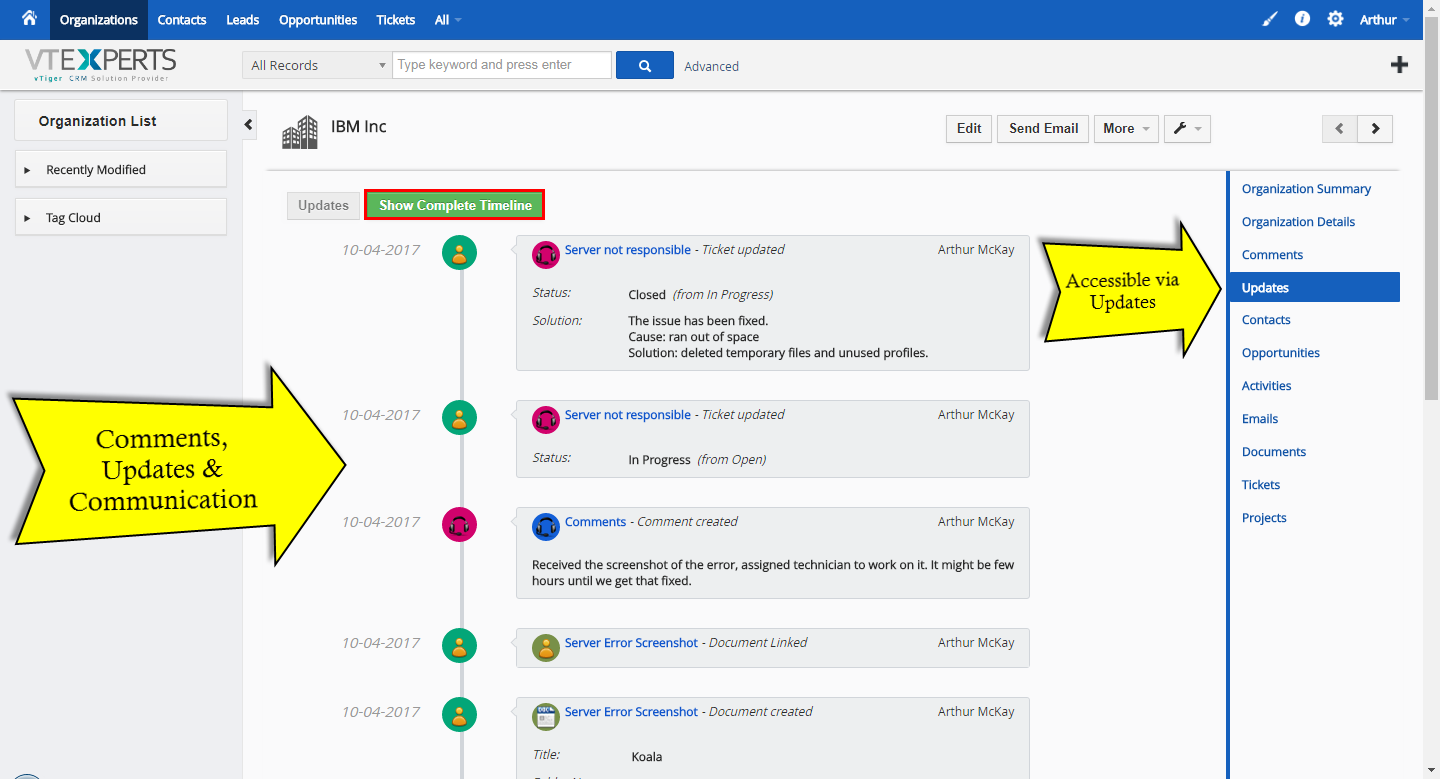Open Server Error Screenshot link, Document Linked

pos(631,643)
